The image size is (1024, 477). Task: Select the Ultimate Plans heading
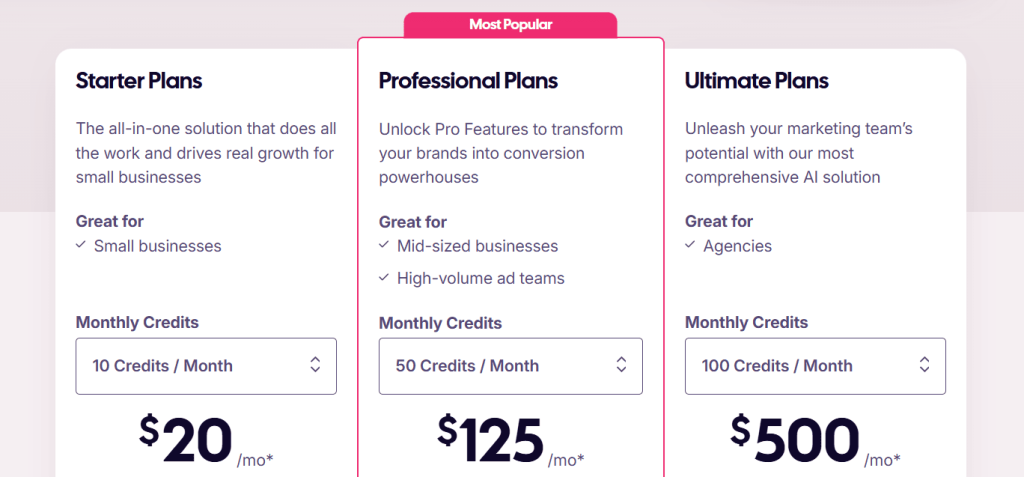pos(756,81)
